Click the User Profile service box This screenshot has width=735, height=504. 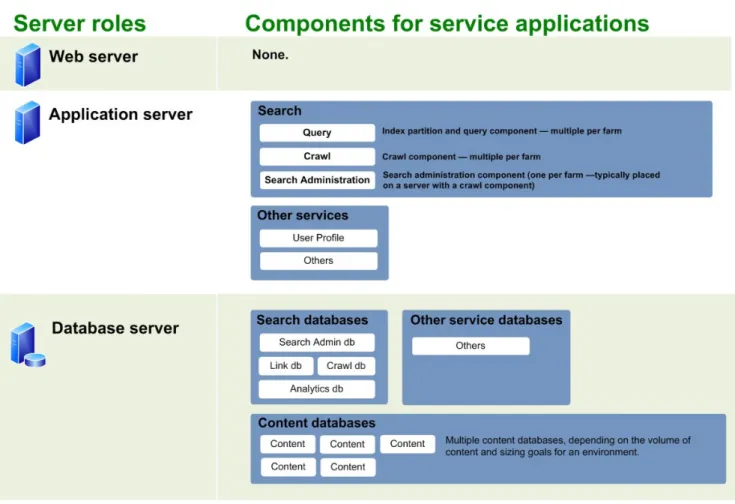coord(318,238)
